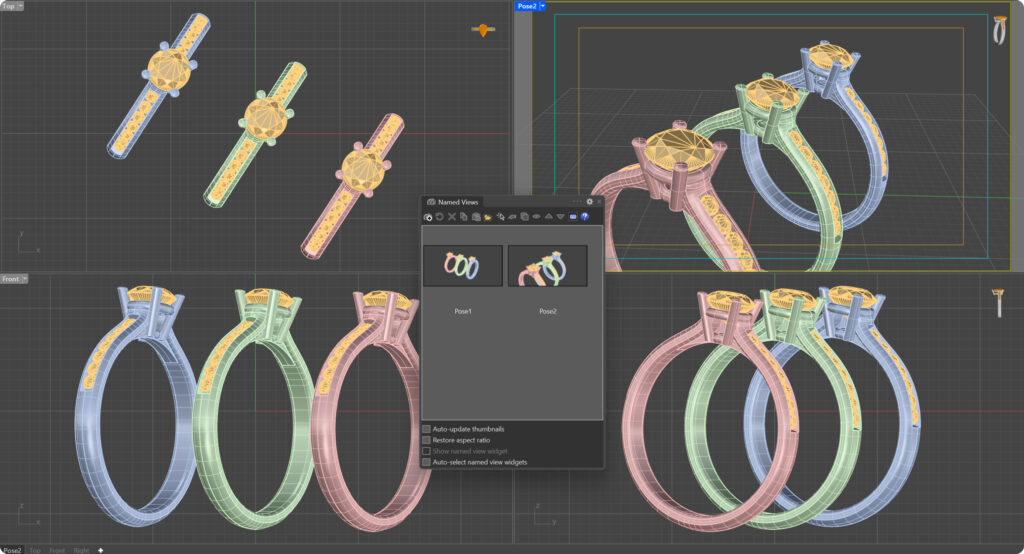Select the Pose1 named view thumbnail
The width and height of the screenshot is (1024, 554).
pyautogui.click(x=462, y=266)
